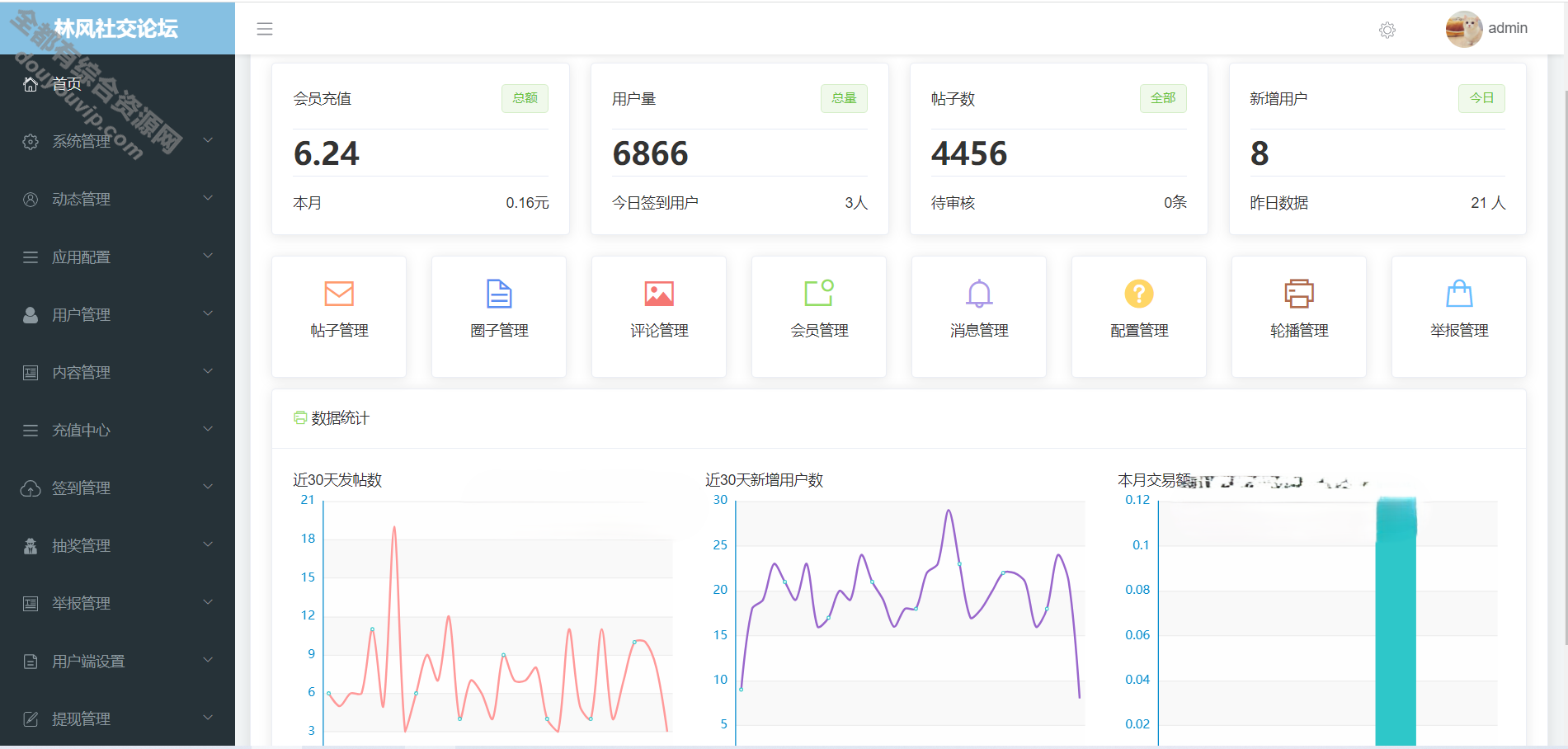
Task: Open the 消息管理 bell icon
Action: click(979, 294)
